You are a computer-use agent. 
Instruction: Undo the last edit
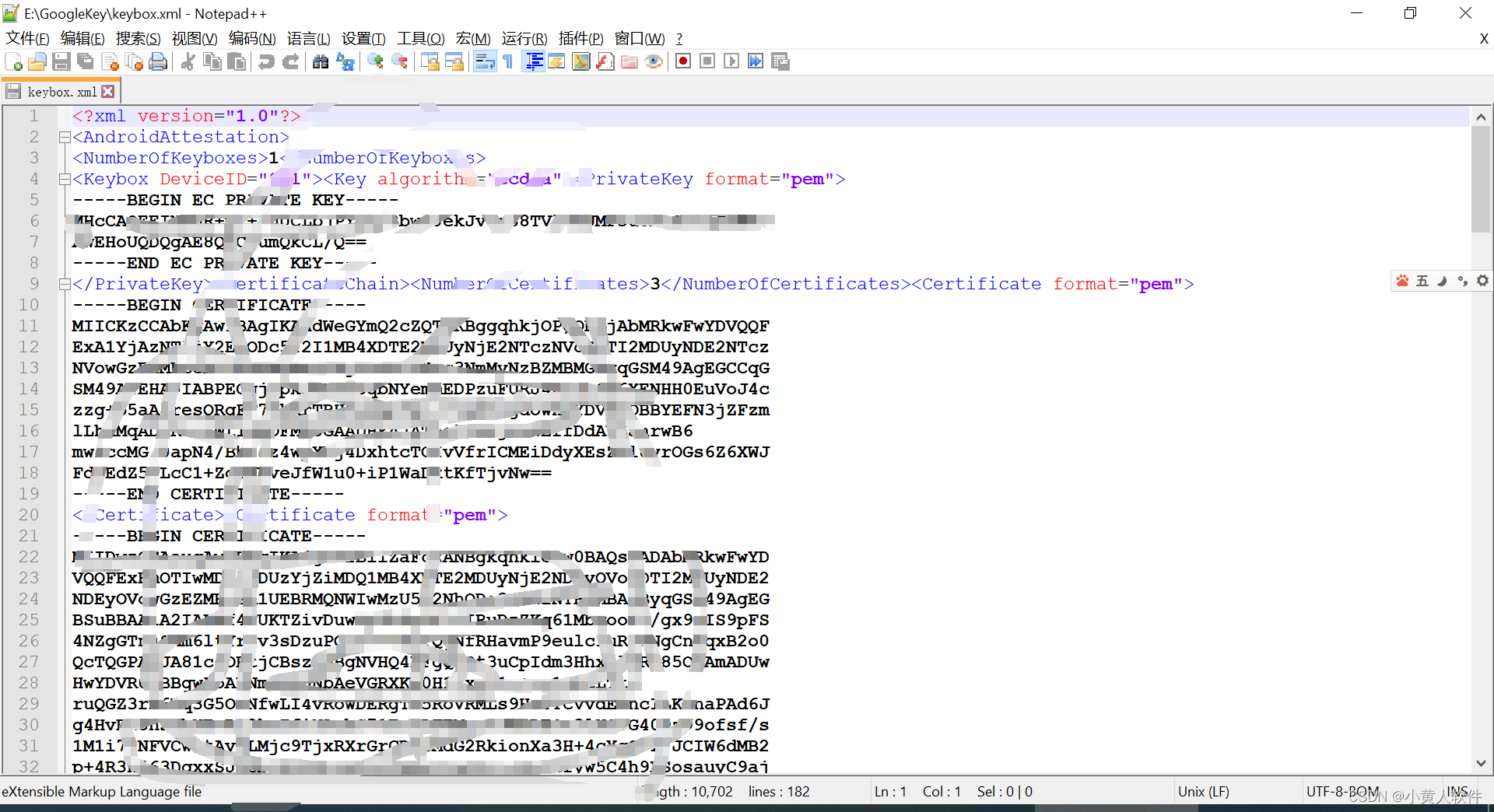265,61
